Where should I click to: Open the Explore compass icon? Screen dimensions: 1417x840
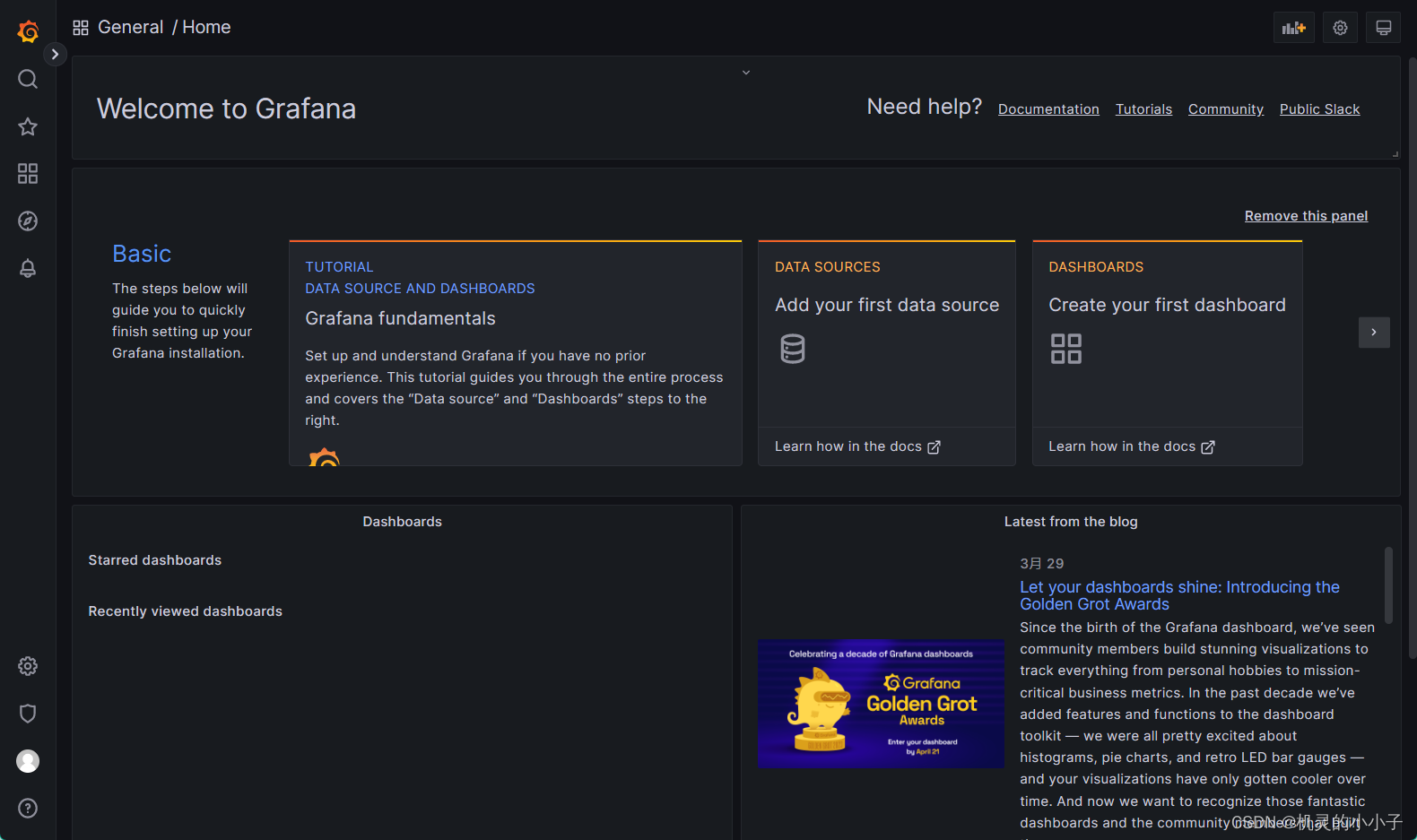point(28,221)
